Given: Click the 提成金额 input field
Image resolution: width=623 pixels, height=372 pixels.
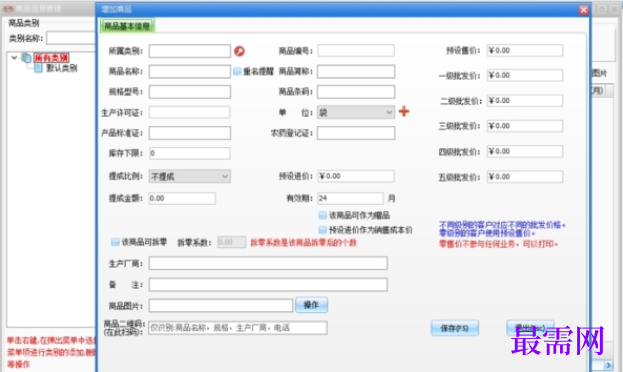Looking at the screenshot, I should [182, 198].
